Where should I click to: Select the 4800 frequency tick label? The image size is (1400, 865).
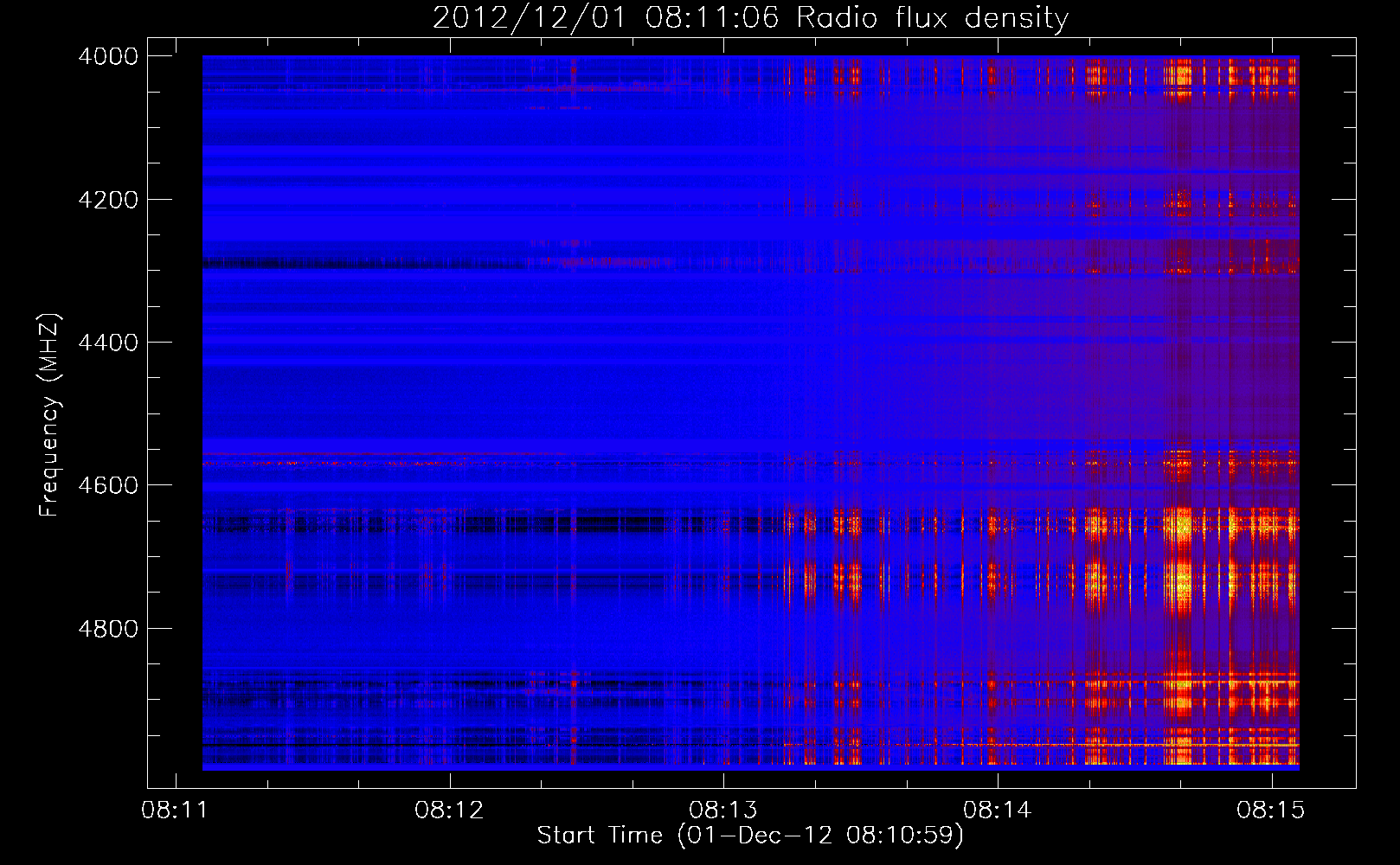tap(108, 629)
